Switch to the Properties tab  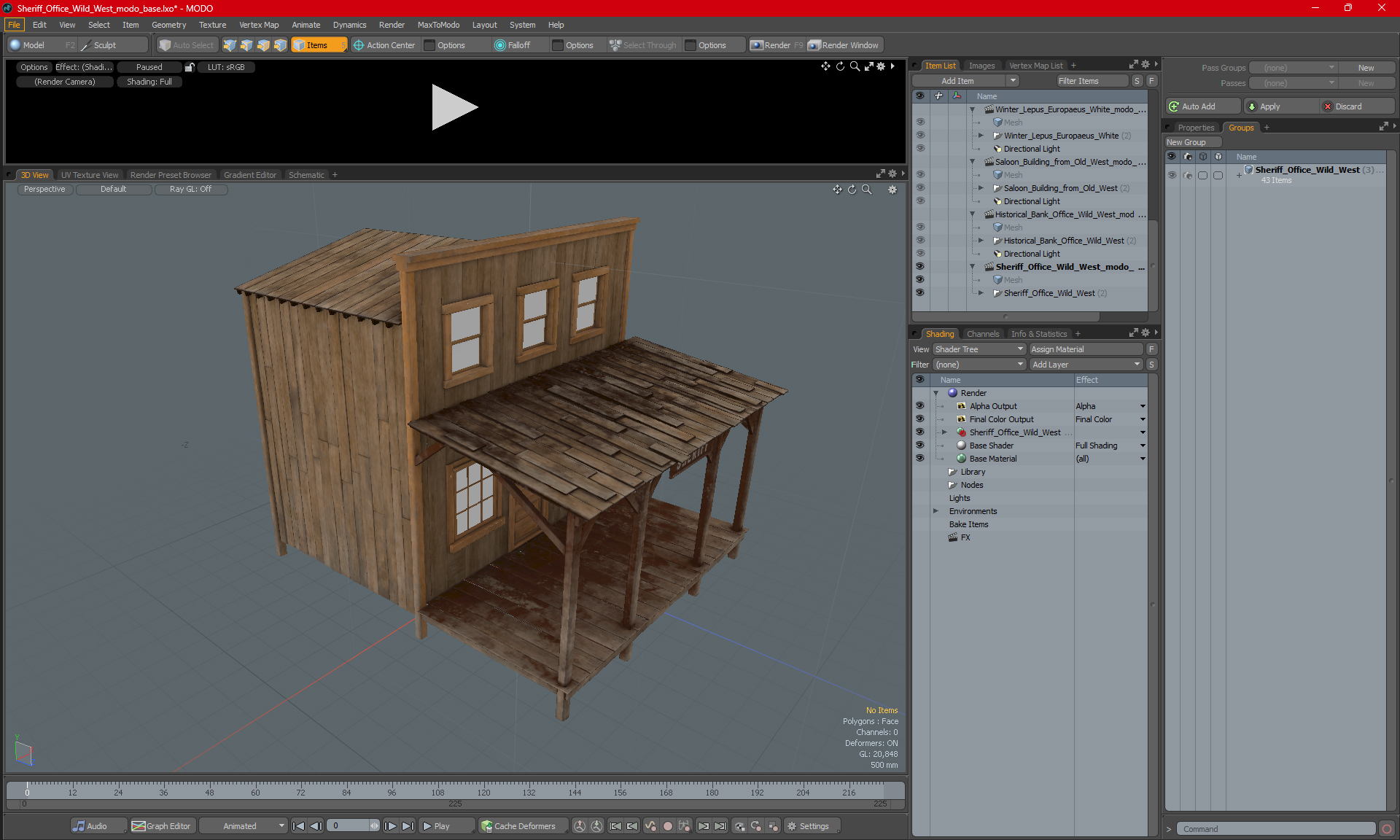click(x=1196, y=128)
